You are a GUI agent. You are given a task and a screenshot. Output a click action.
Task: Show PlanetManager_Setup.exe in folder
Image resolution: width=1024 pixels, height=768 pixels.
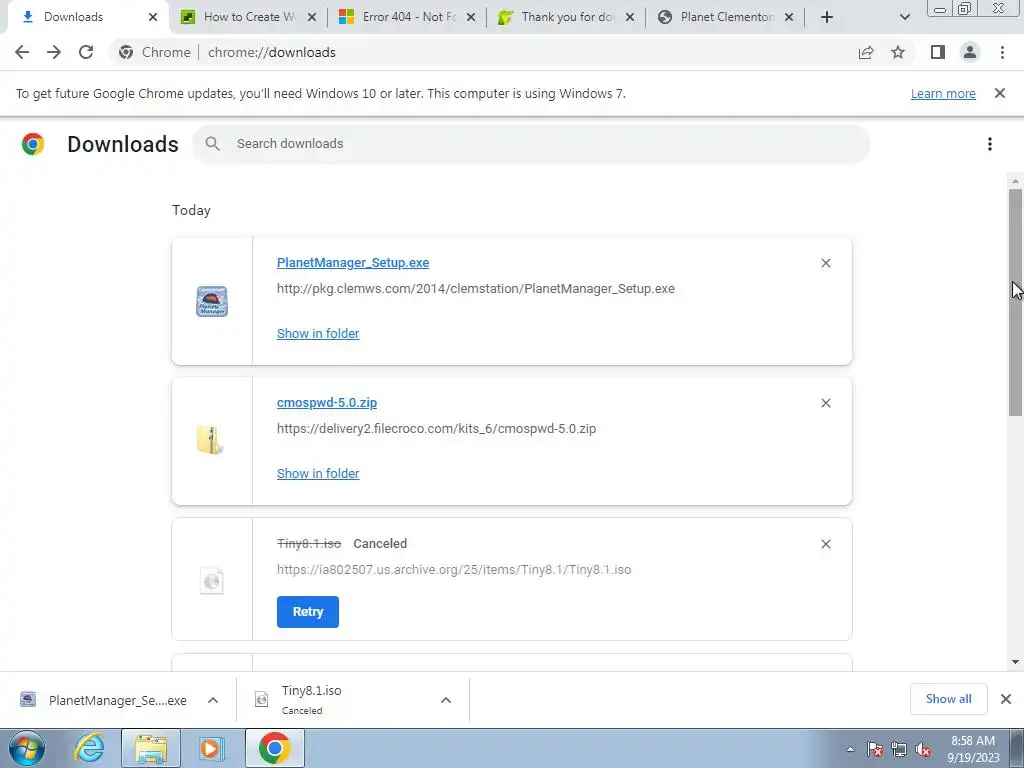(x=318, y=334)
